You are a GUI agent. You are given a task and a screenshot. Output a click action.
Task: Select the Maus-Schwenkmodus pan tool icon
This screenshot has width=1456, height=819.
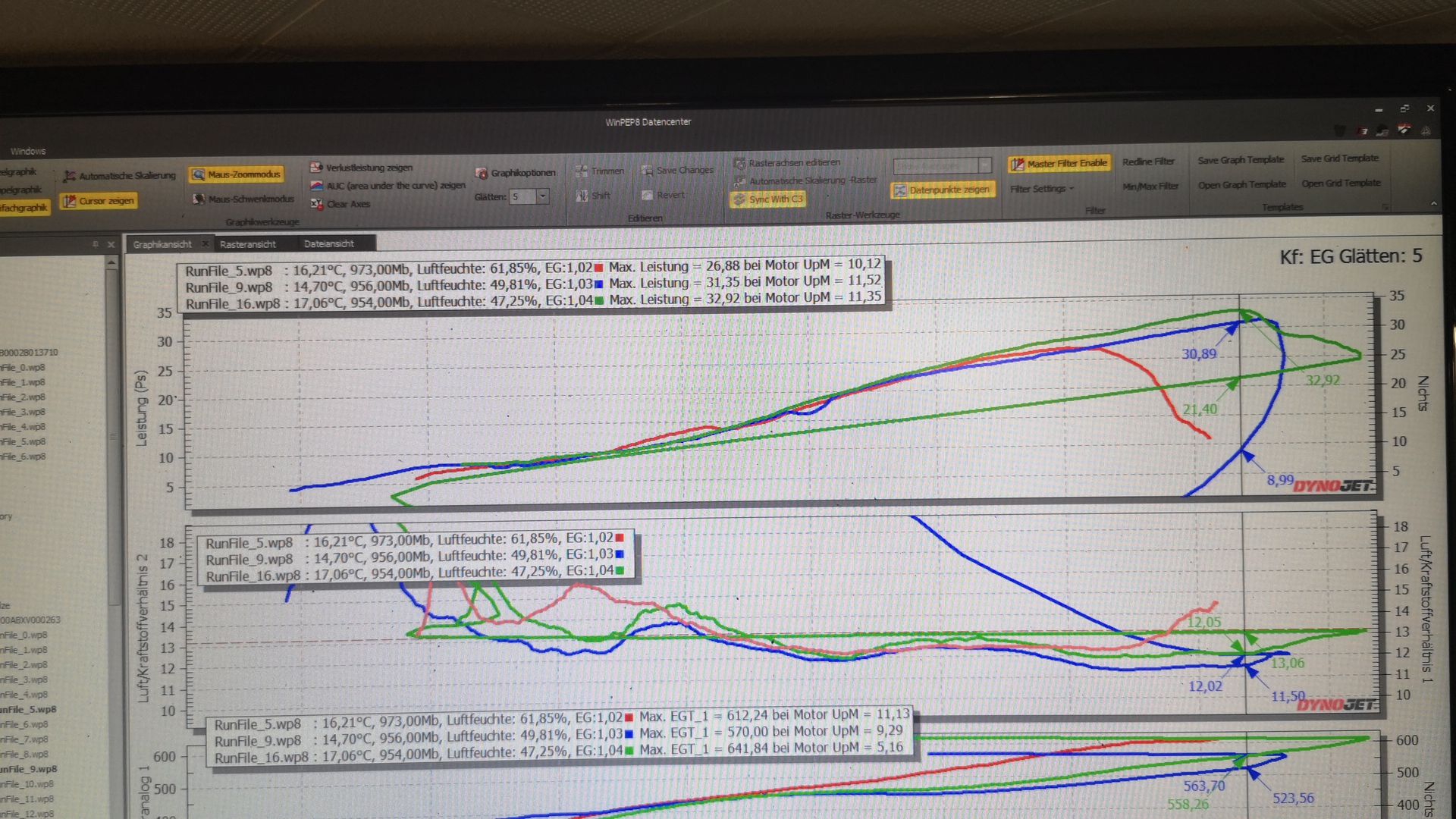click(x=199, y=199)
